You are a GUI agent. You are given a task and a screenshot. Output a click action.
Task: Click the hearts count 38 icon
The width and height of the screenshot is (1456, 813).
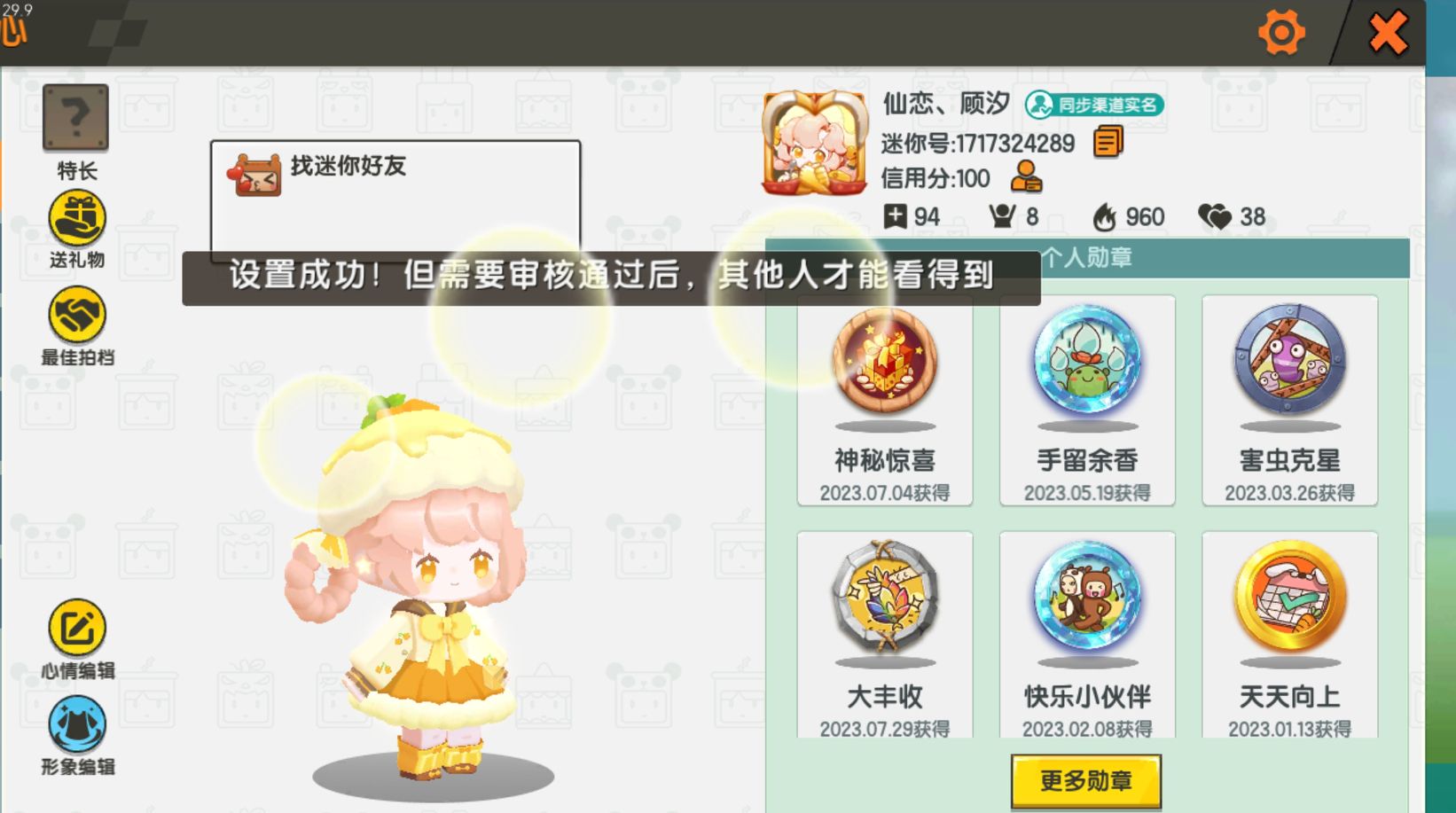pyautogui.click(x=1214, y=216)
